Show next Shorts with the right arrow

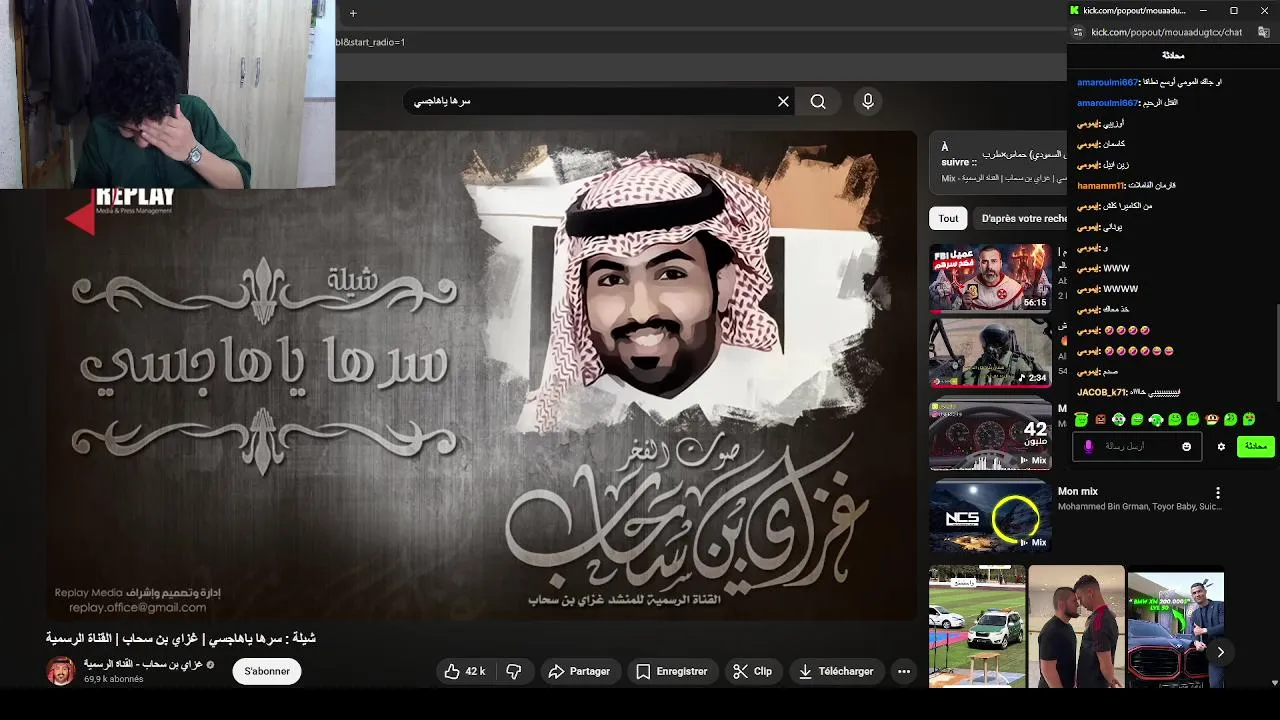1220,652
